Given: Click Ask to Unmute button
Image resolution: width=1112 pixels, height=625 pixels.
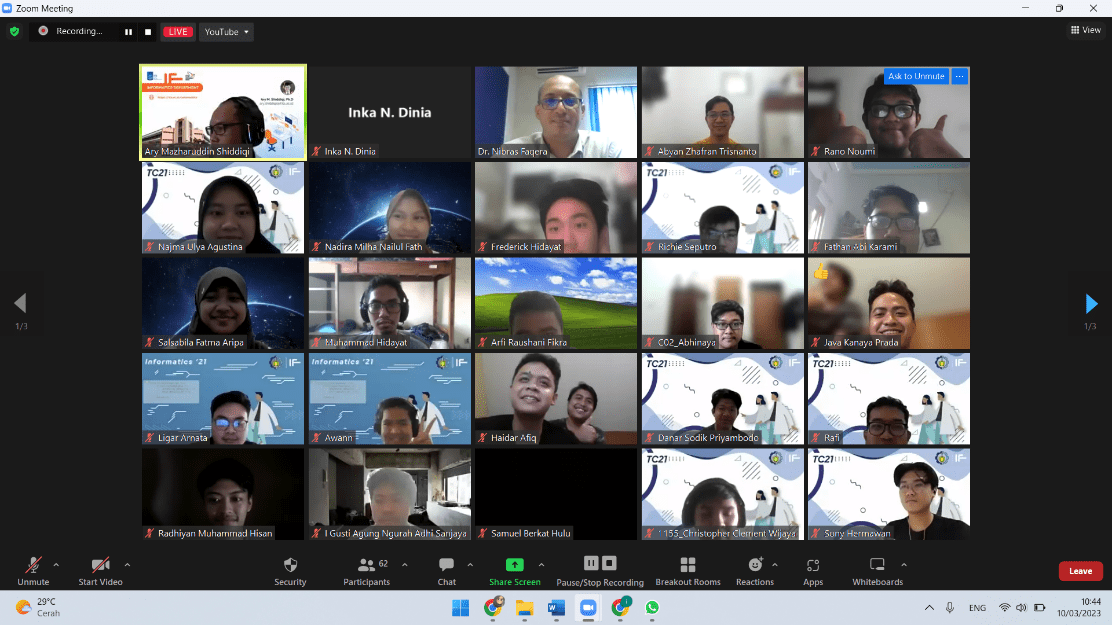Looking at the screenshot, I should point(916,76).
